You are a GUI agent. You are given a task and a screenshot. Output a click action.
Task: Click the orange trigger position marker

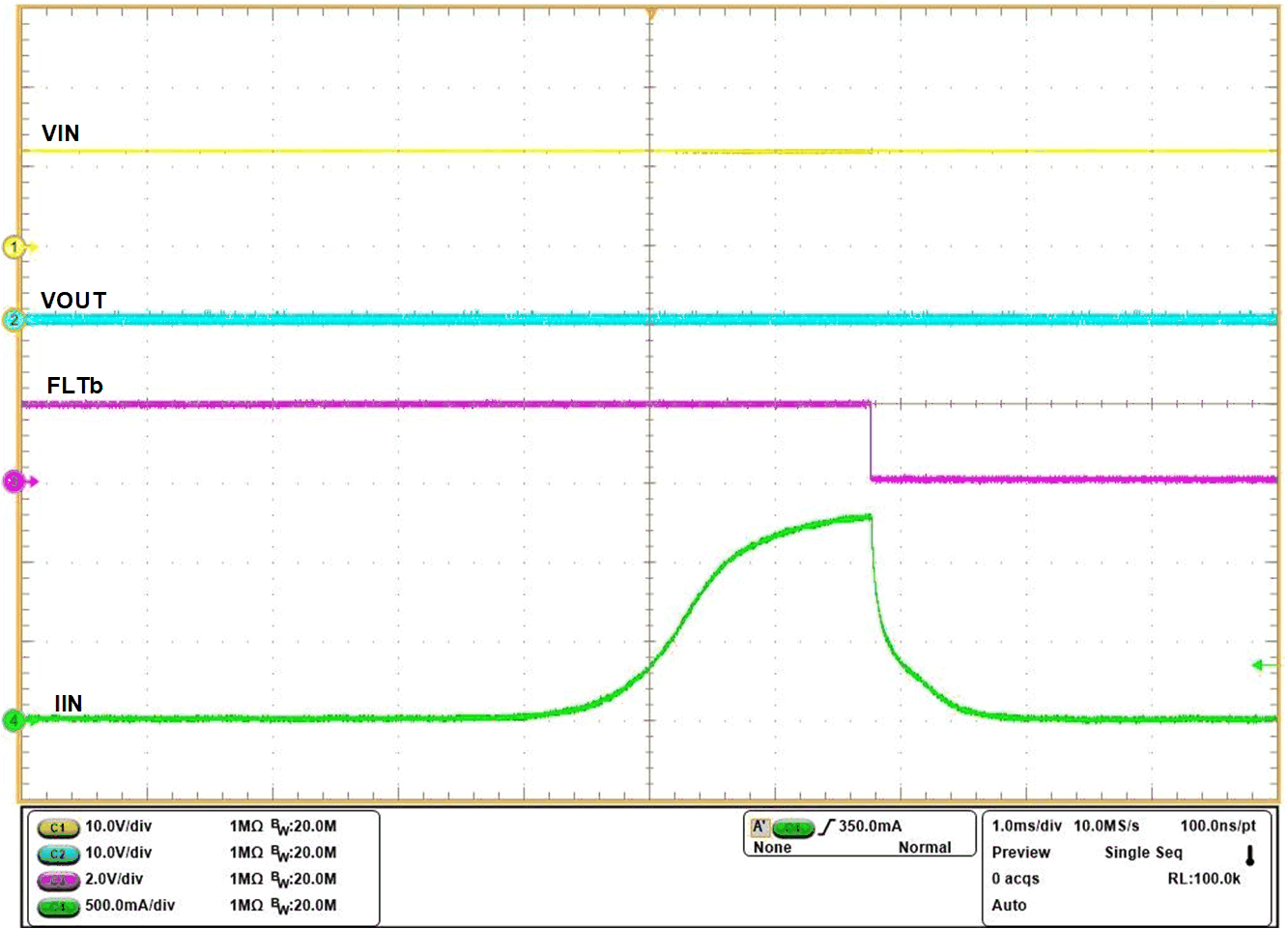(651, 12)
